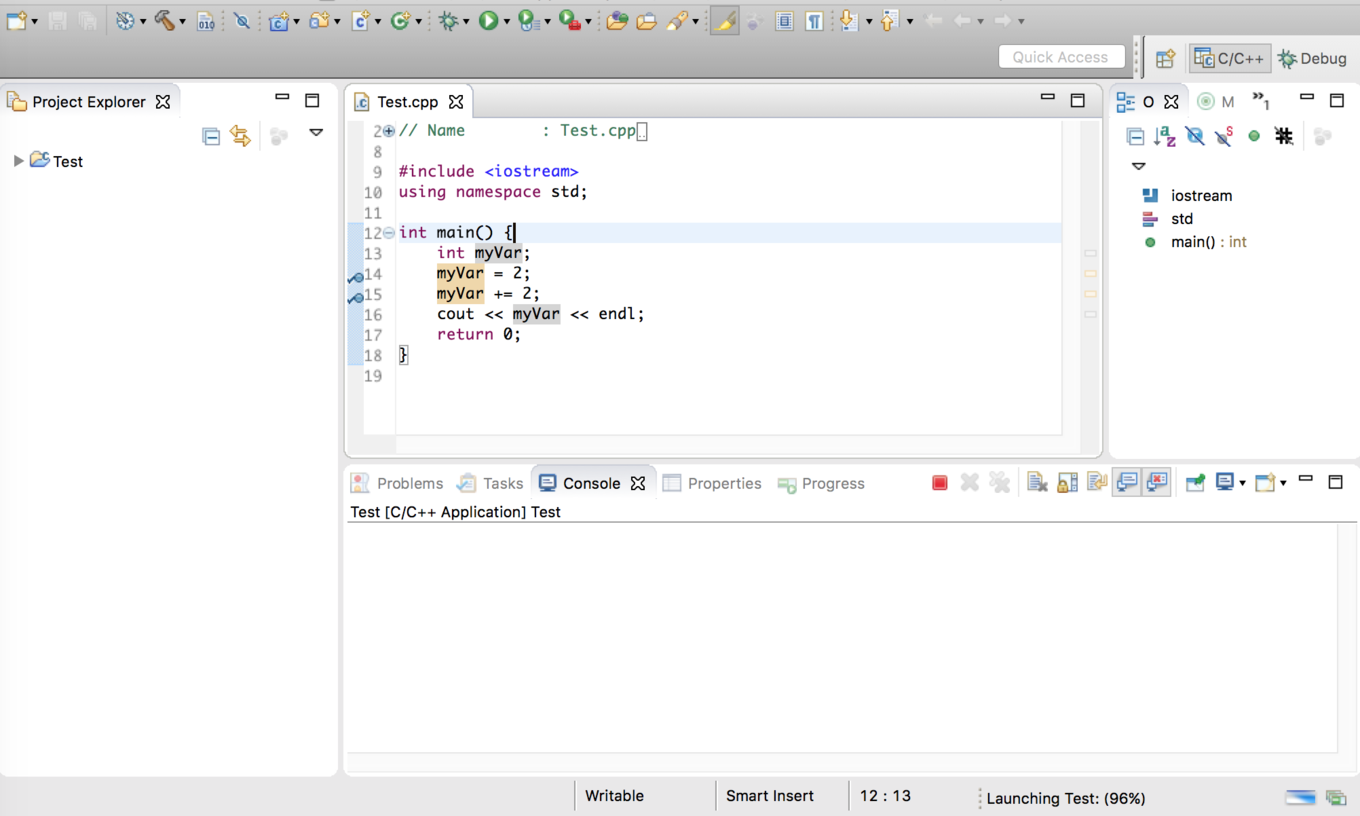This screenshot has width=1360, height=816.
Task: Open the Open Console dropdown arrow
Action: click(x=1283, y=484)
